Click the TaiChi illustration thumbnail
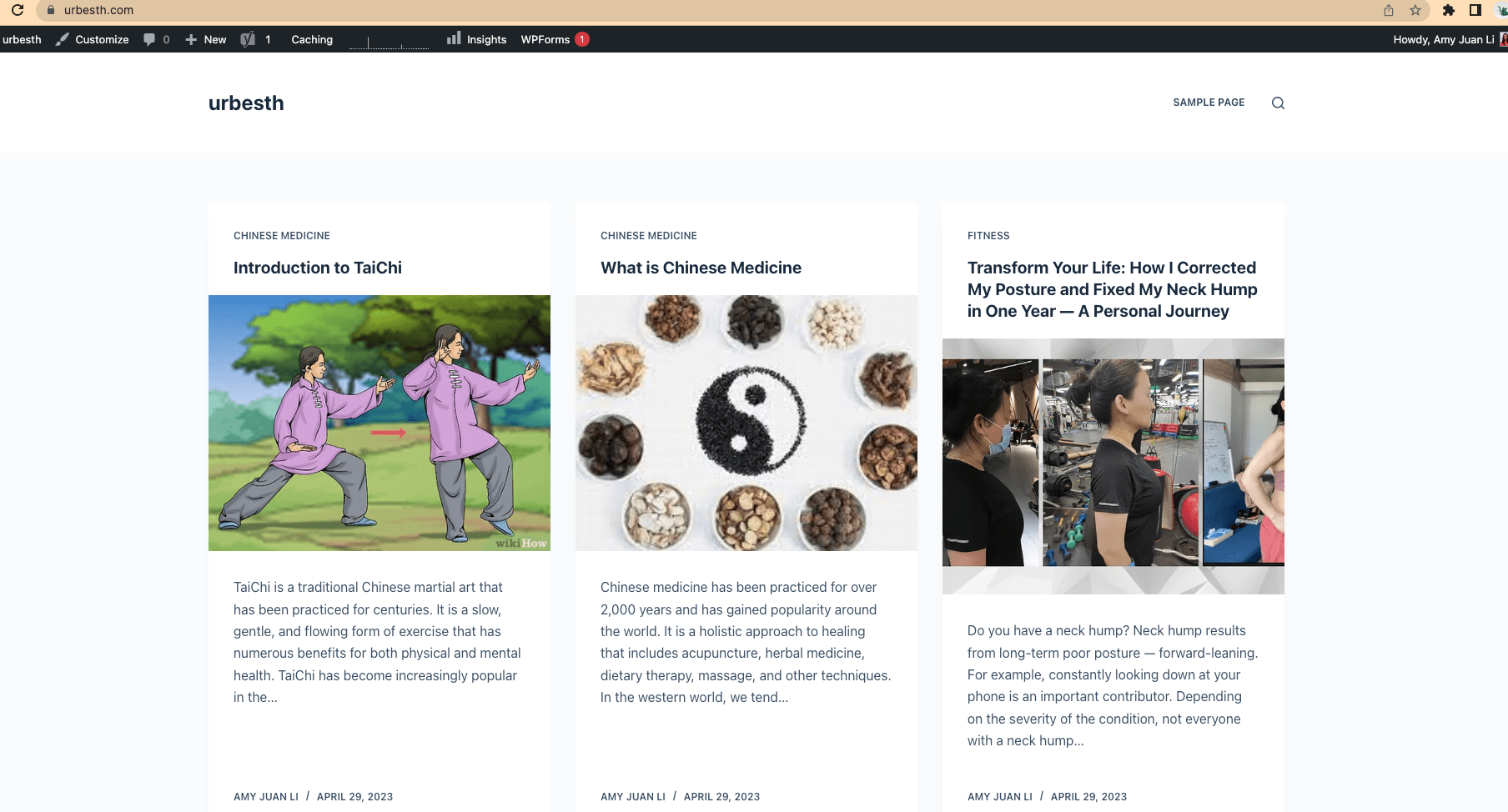 coord(380,423)
